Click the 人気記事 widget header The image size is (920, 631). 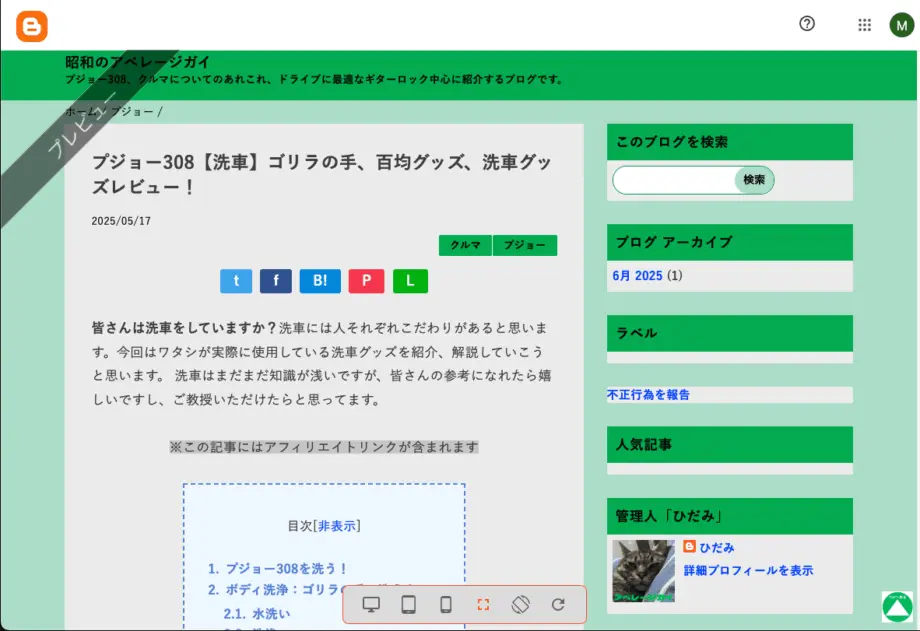tap(729, 444)
